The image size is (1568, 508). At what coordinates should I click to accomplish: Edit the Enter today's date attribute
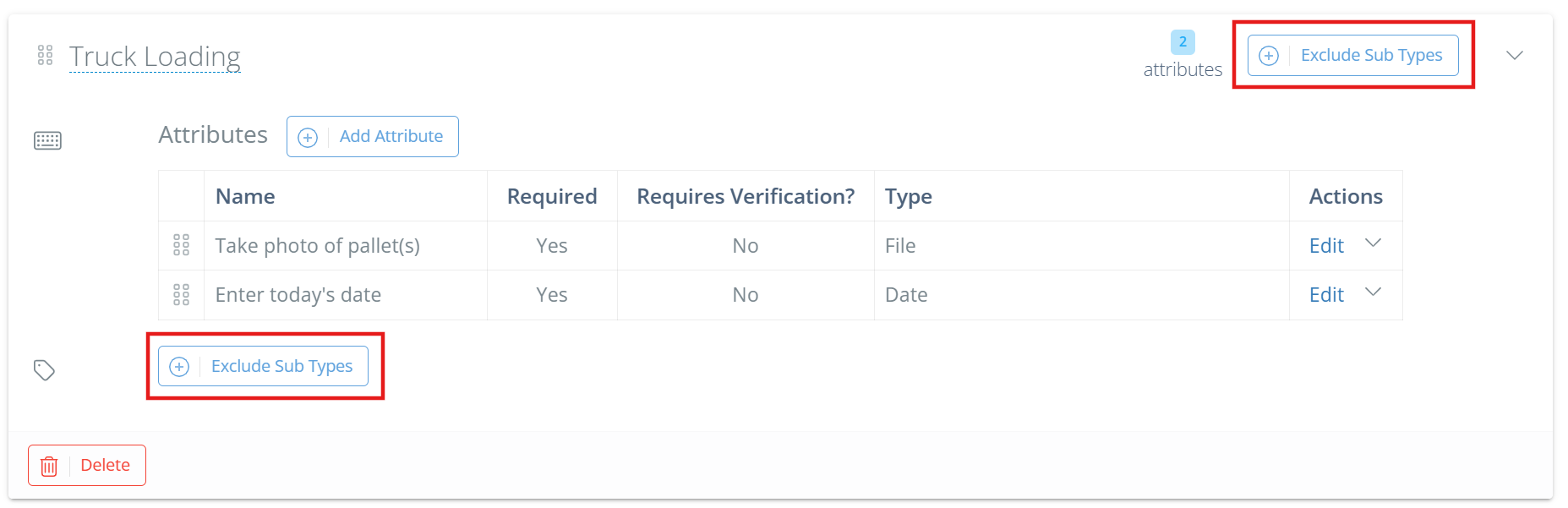tap(1326, 295)
